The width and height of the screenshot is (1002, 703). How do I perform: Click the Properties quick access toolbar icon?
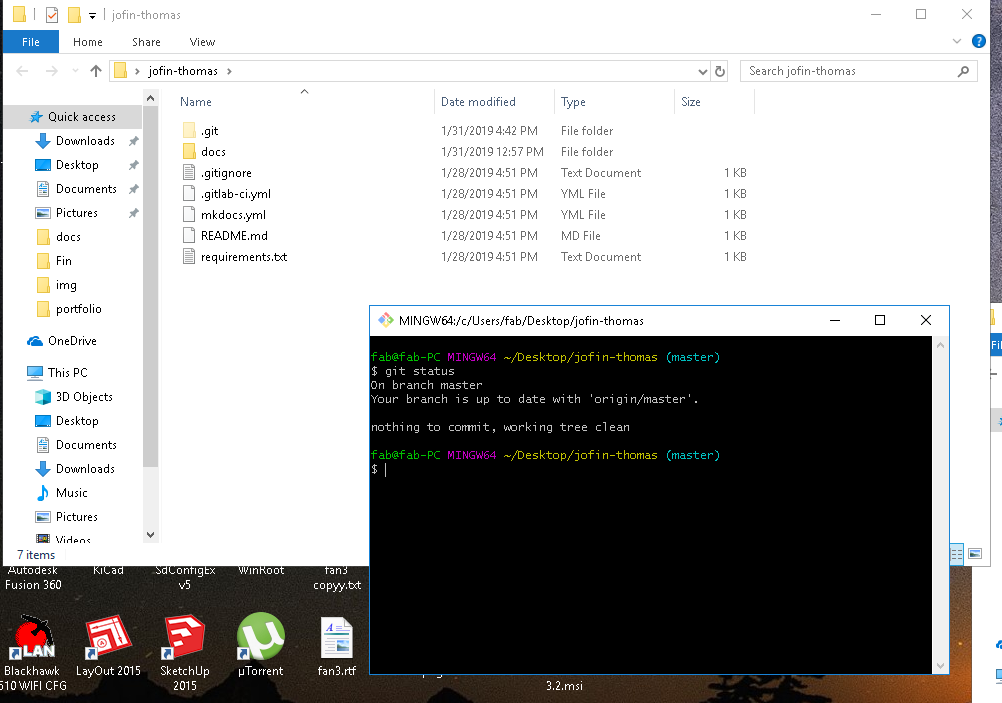pos(52,14)
